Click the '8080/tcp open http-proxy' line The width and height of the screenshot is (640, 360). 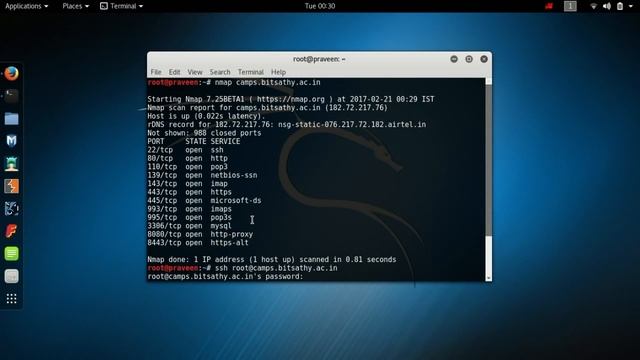pyautogui.click(x=200, y=234)
